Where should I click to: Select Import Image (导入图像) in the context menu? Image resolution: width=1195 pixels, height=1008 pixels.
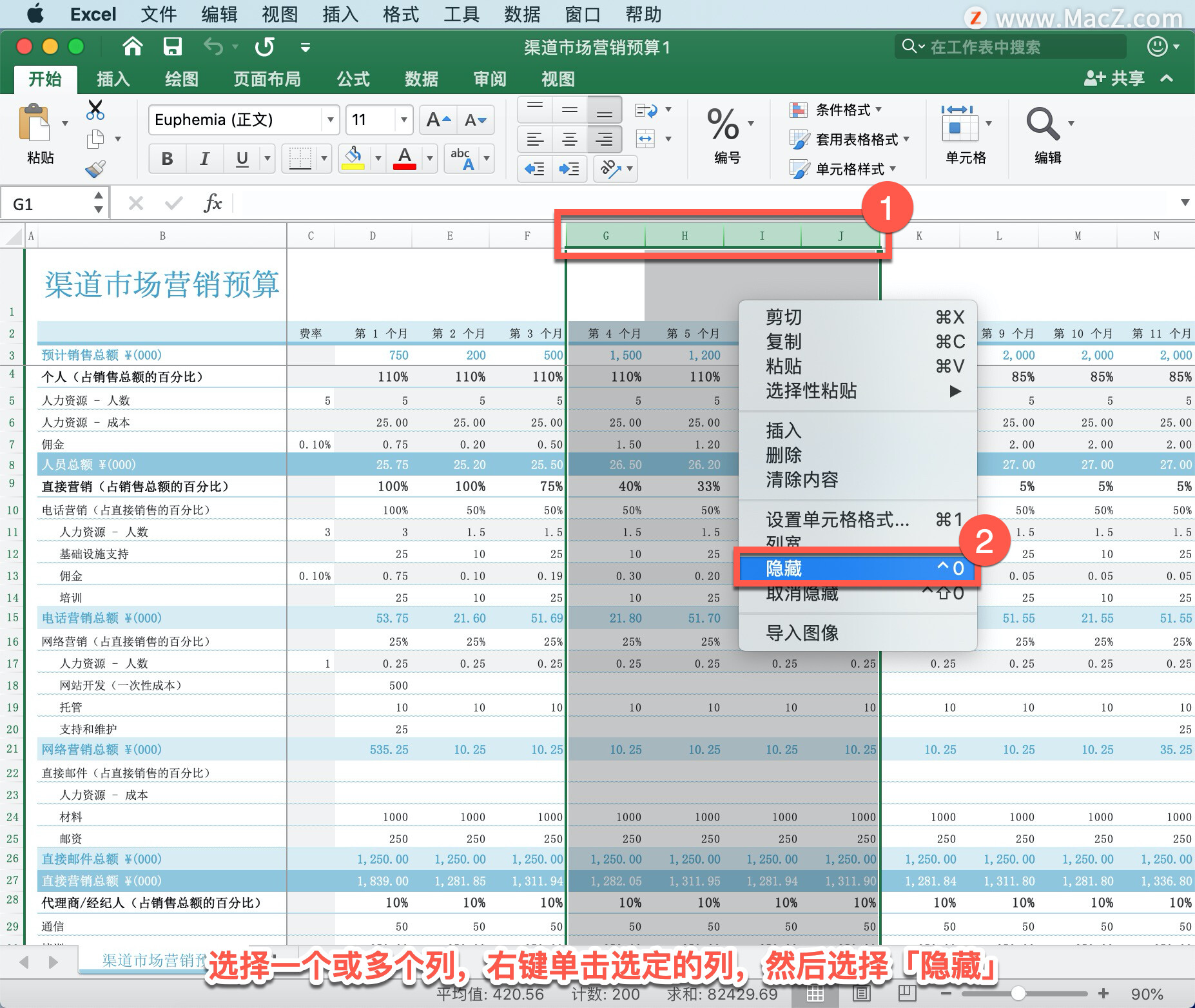click(x=857, y=633)
